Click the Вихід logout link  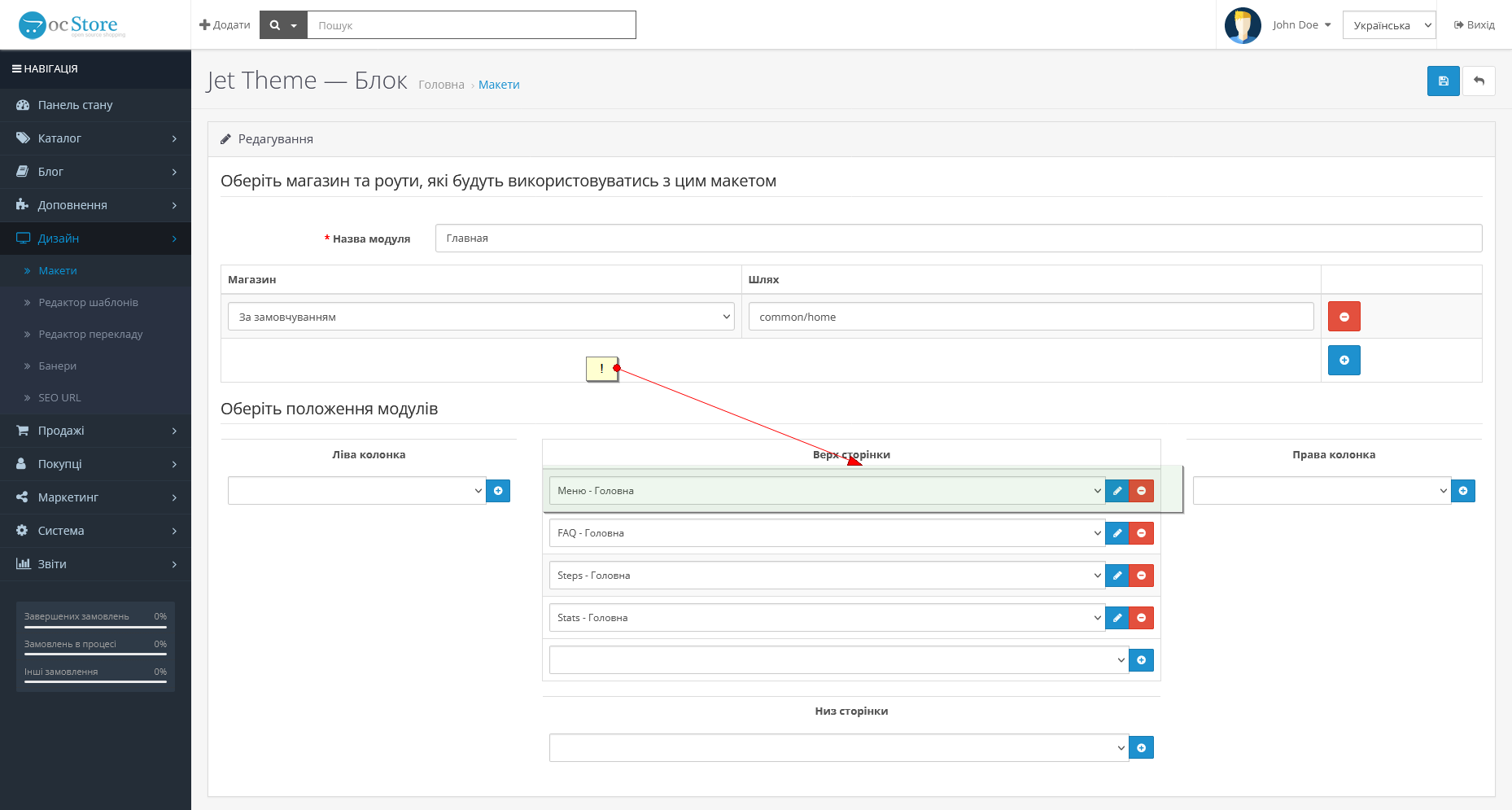point(1475,25)
